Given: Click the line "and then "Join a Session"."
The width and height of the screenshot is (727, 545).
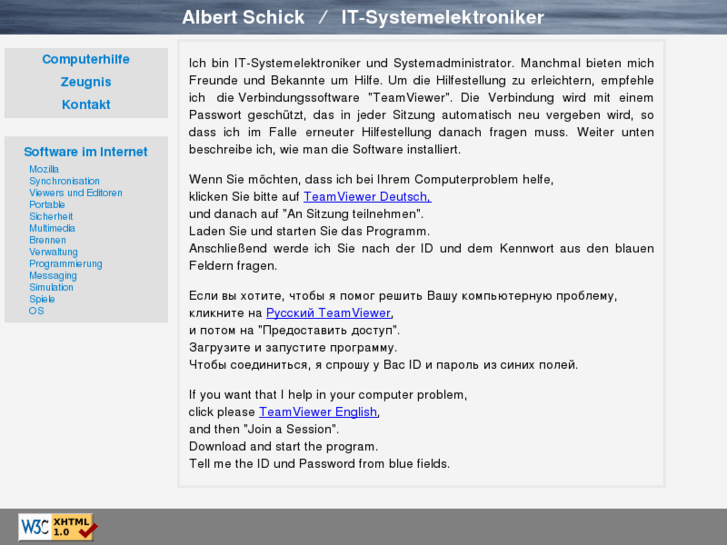Looking at the screenshot, I should click(264, 429).
